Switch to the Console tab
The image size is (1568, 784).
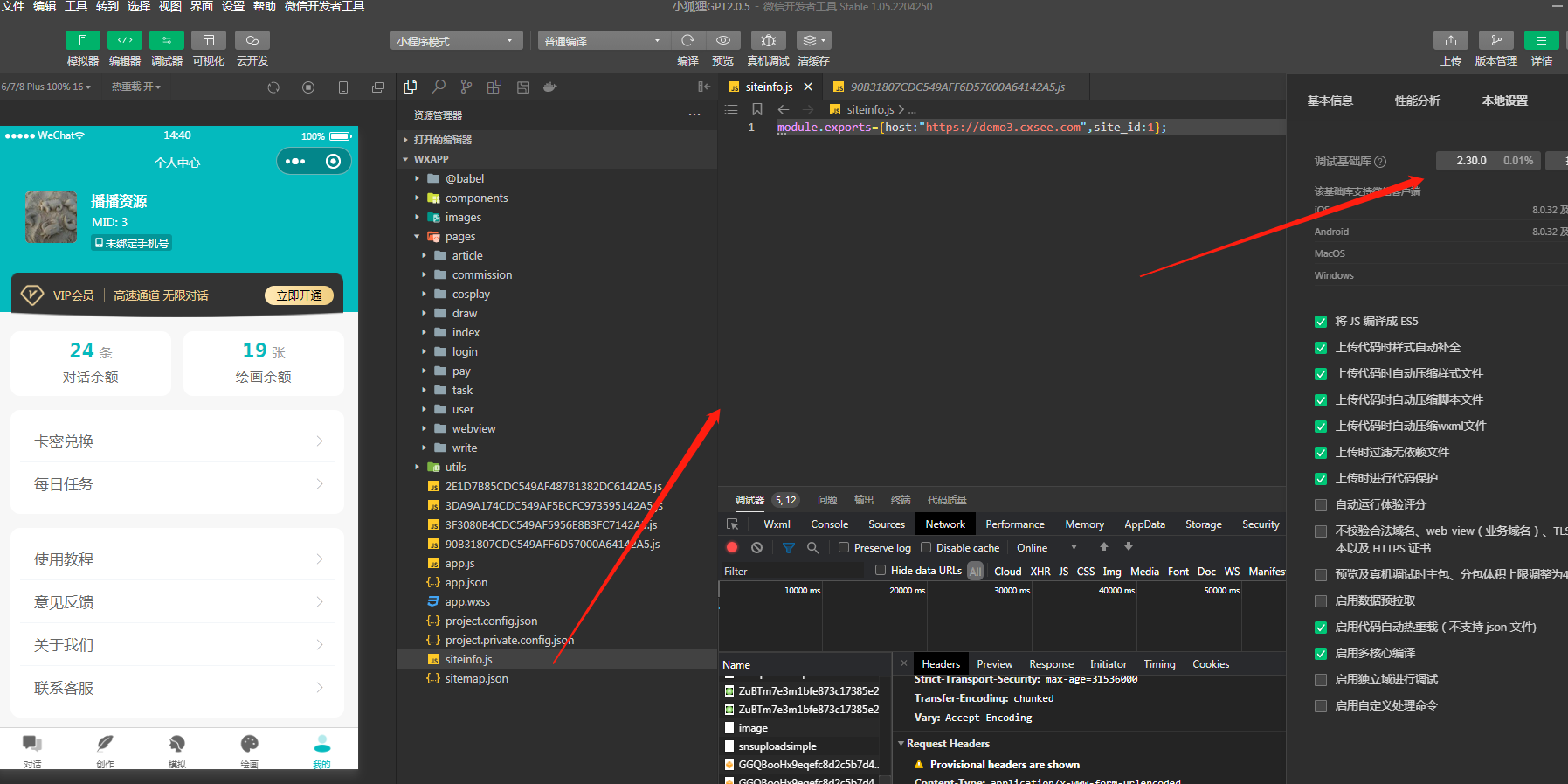pos(829,524)
